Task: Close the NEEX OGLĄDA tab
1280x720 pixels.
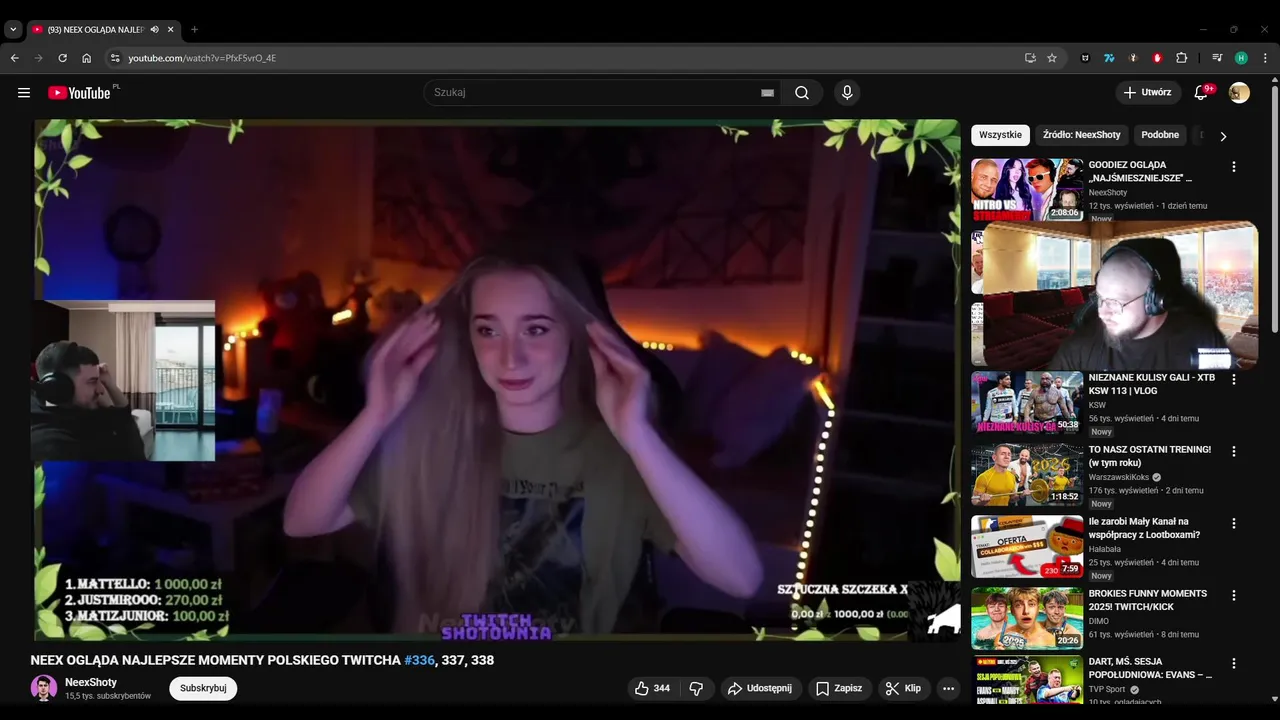Action: click(x=170, y=30)
